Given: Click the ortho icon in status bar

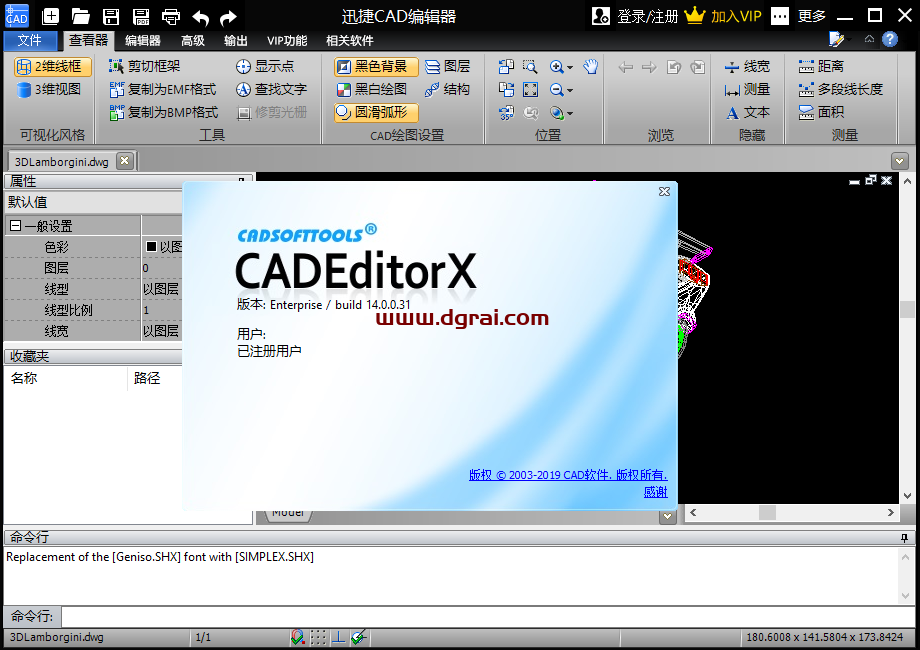Looking at the screenshot, I should point(339,637).
